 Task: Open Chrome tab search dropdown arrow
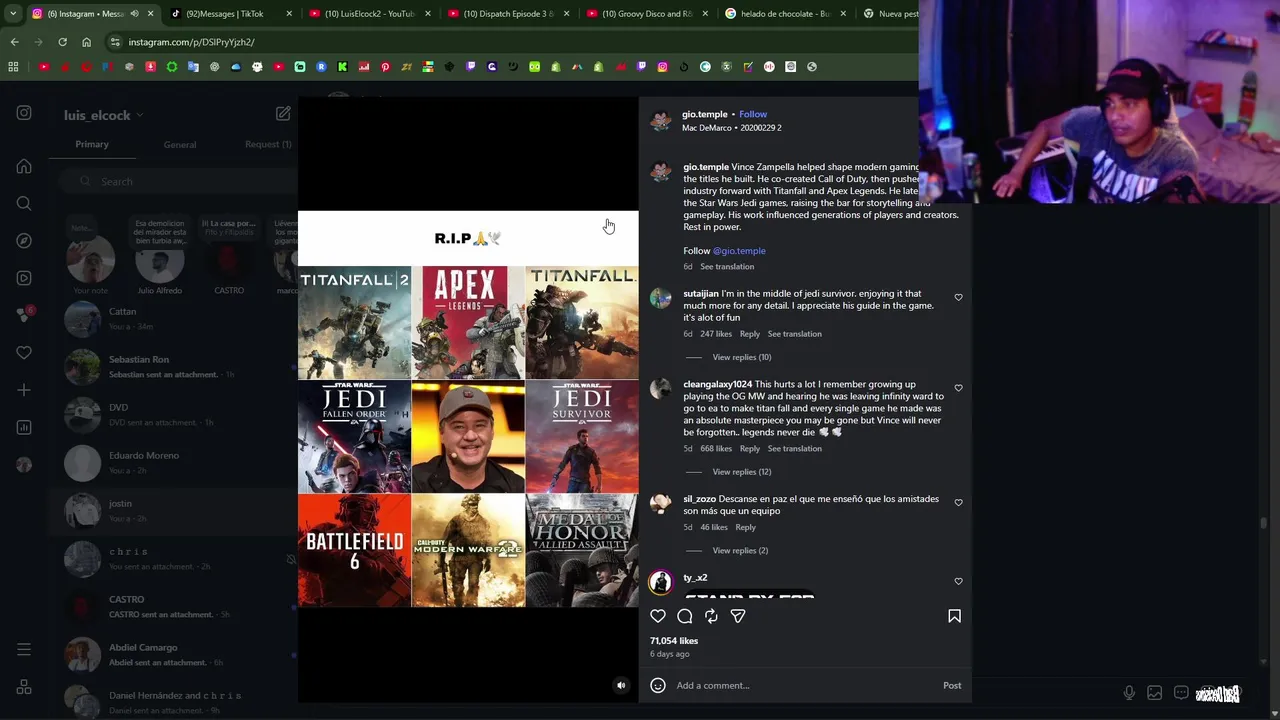14,14
